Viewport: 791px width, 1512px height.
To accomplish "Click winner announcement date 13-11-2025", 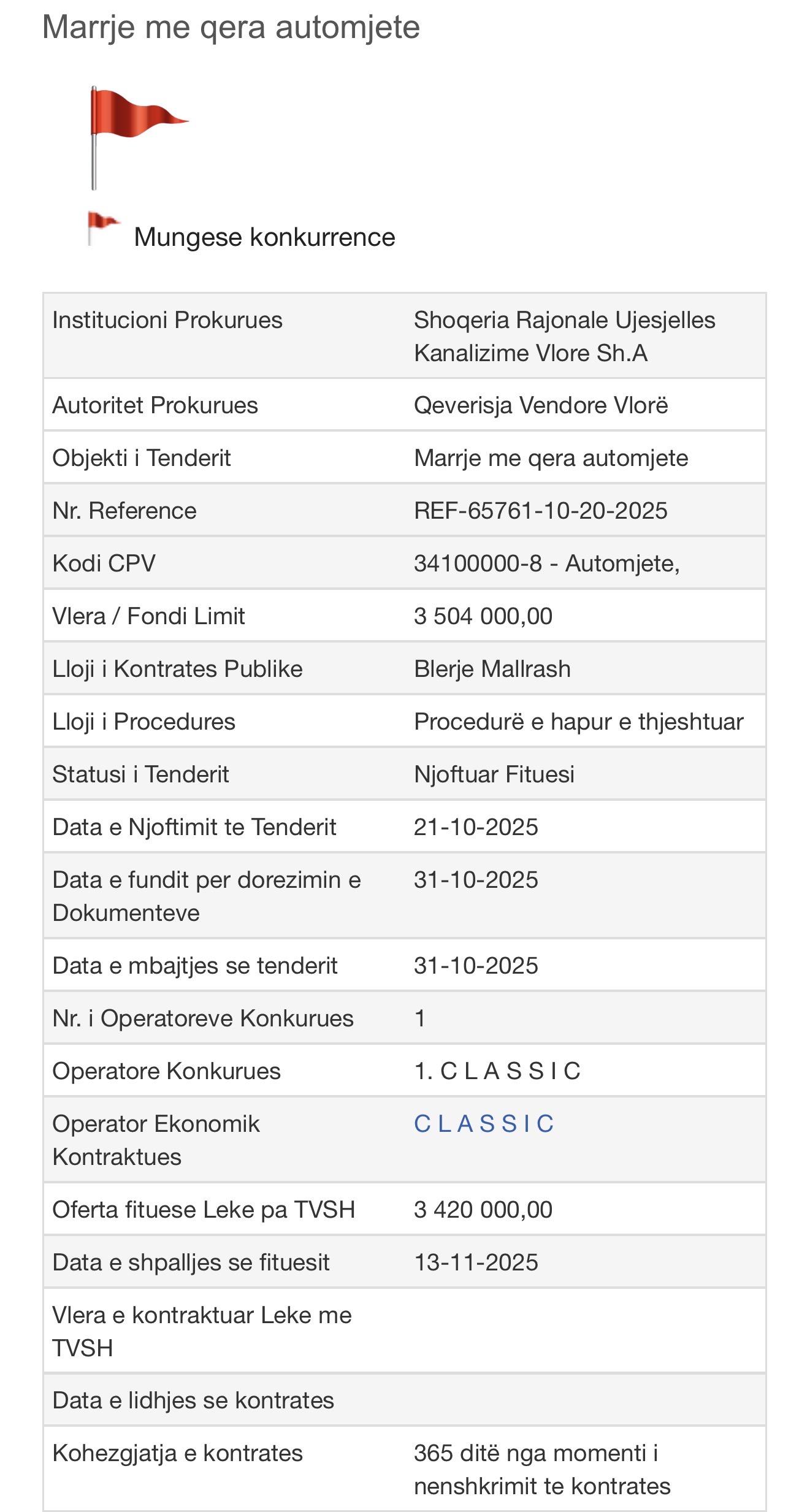I will pos(476,1262).
